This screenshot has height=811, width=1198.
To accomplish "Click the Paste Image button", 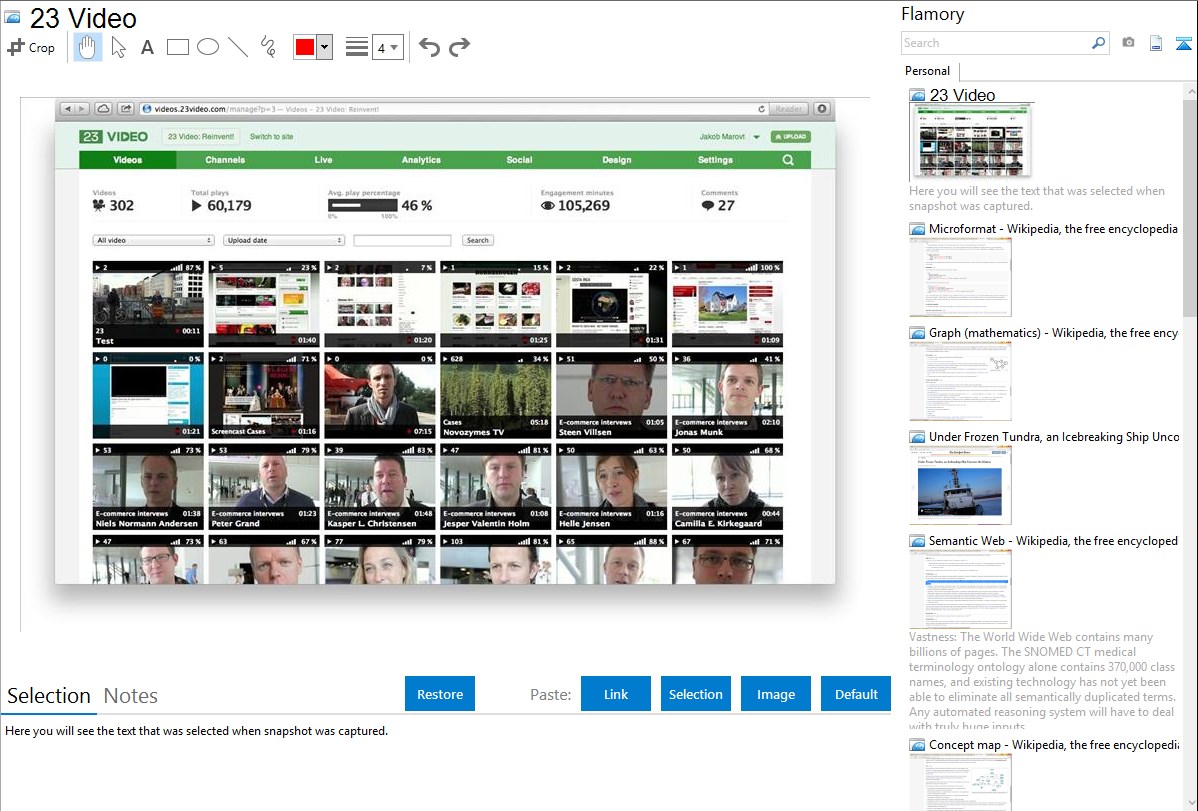I will pyautogui.click(x=775, y=694).
